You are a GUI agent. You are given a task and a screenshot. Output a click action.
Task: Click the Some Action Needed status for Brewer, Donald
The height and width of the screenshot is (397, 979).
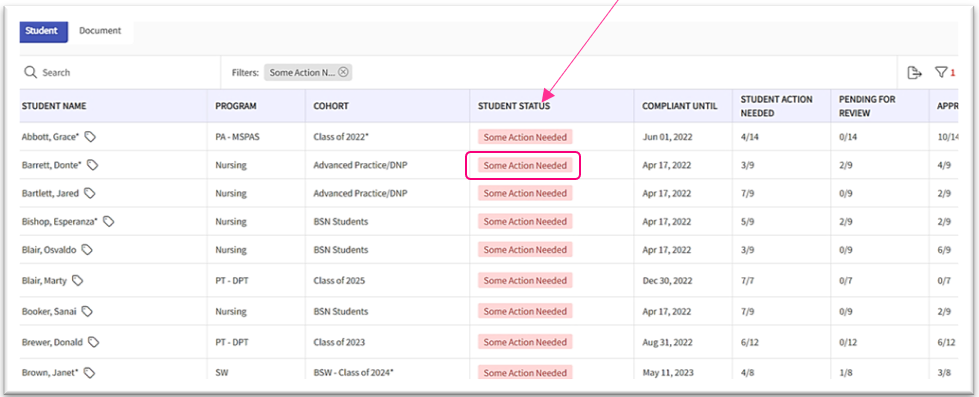(x=525, y=342)
